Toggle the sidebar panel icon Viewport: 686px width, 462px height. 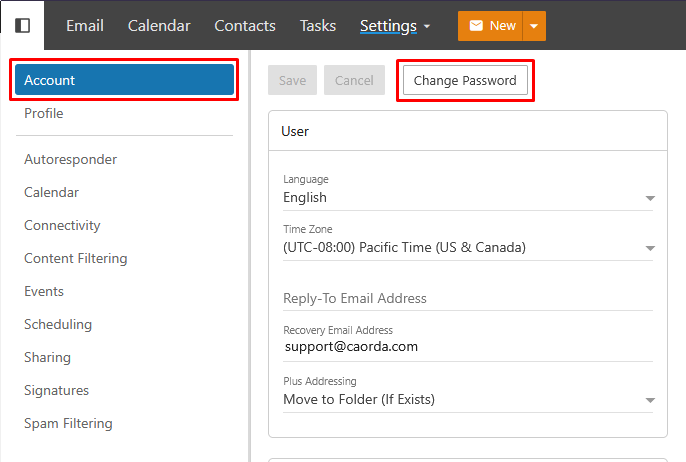[x=22, y=25]
